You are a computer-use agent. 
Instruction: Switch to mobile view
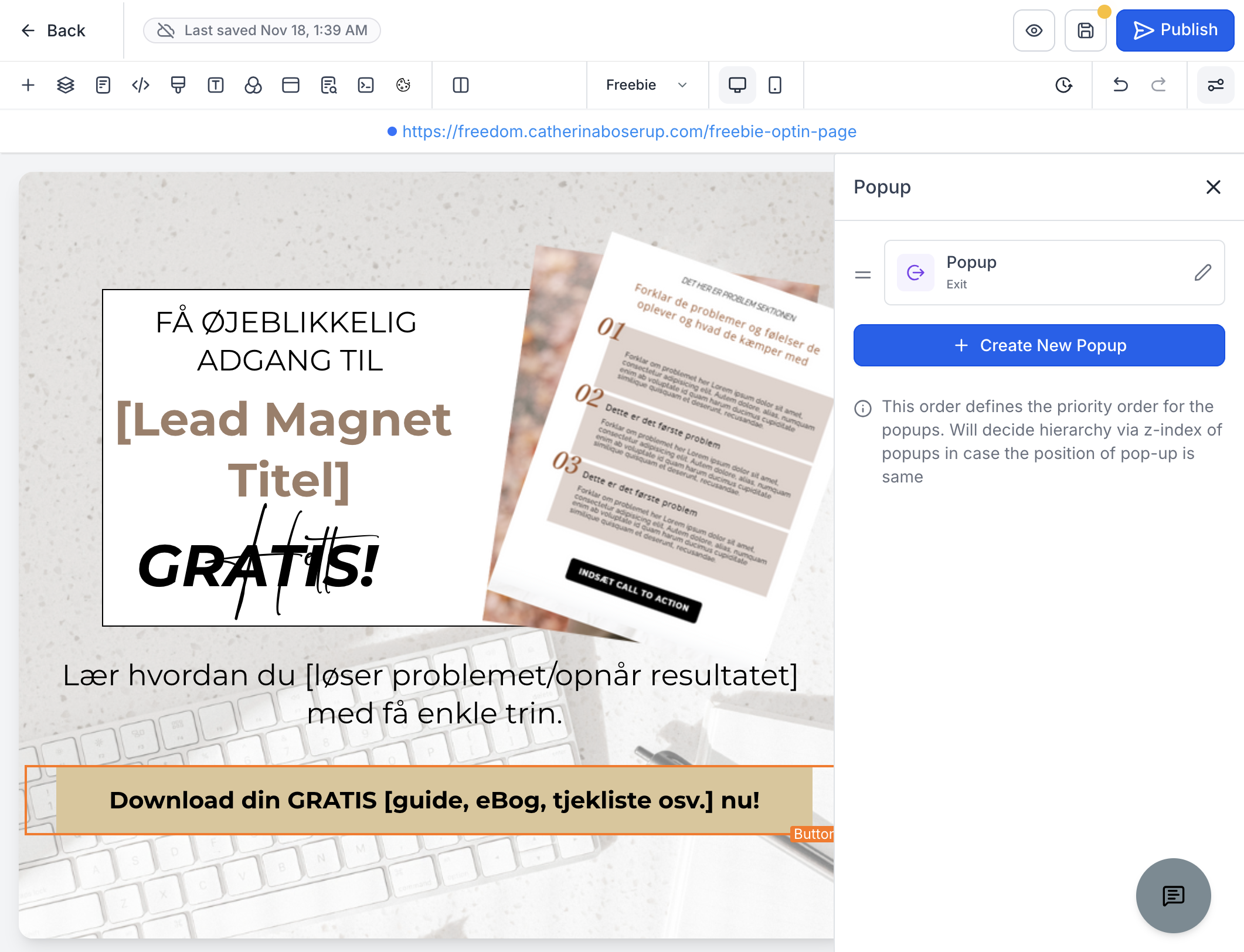coord(775,85)
